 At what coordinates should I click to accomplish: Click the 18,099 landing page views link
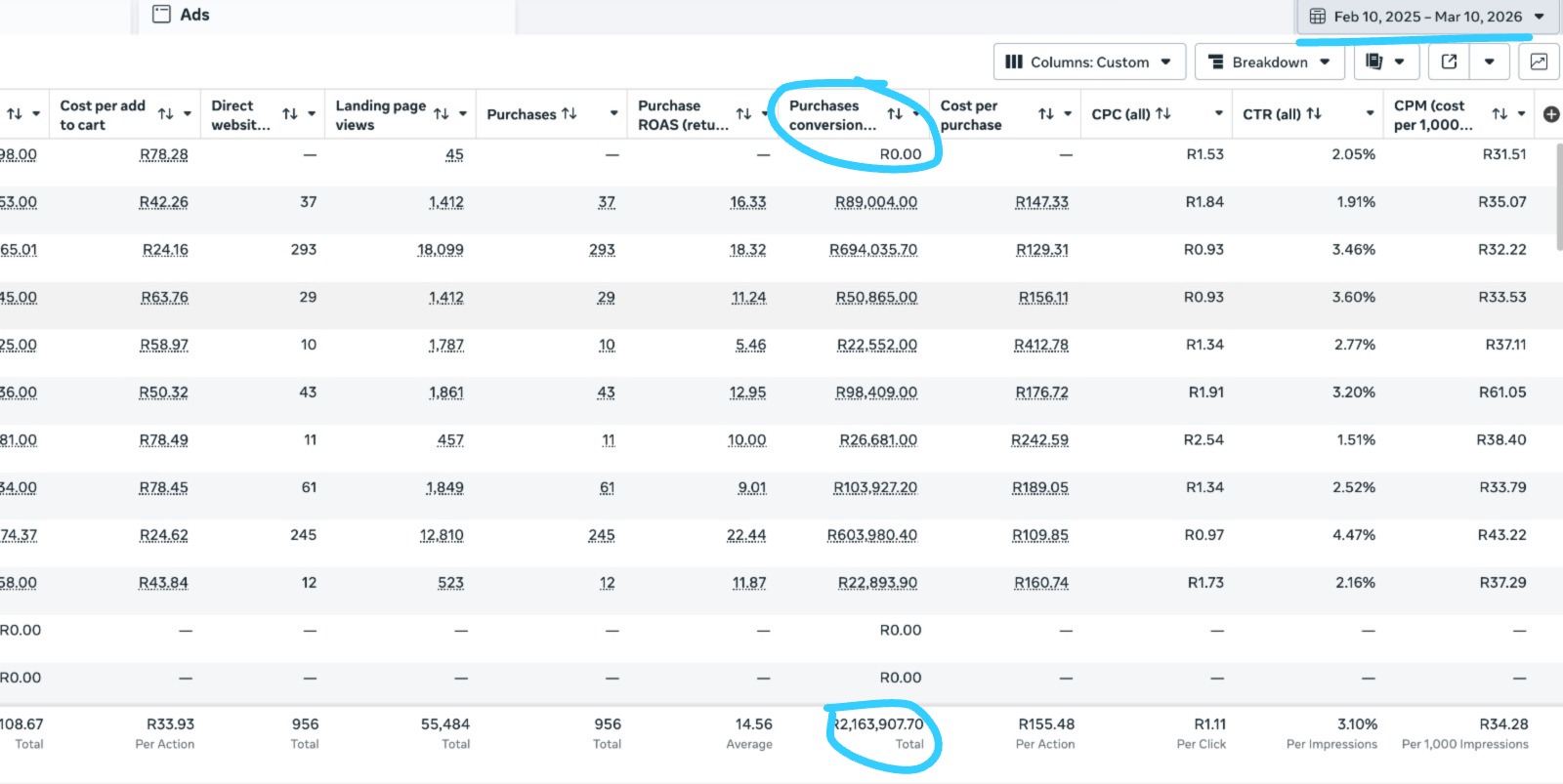[x=440, y=250]
